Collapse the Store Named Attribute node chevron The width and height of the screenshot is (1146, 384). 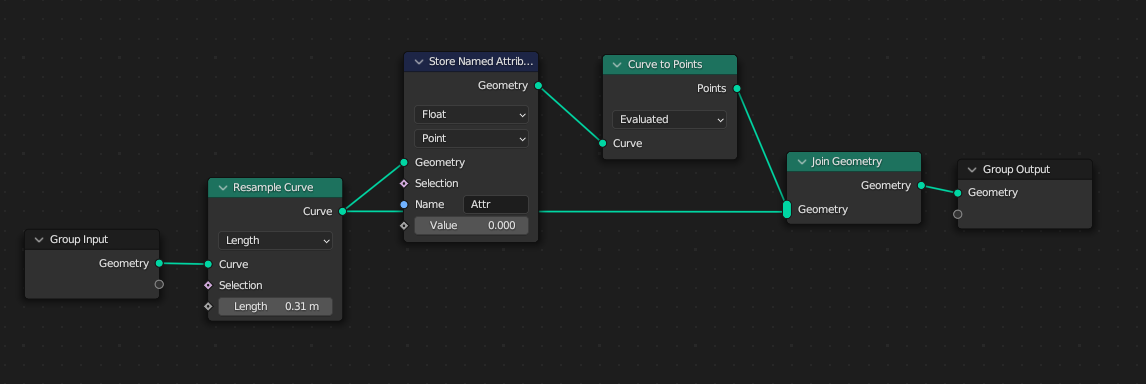pyautogui.click(x=418, y=62)
